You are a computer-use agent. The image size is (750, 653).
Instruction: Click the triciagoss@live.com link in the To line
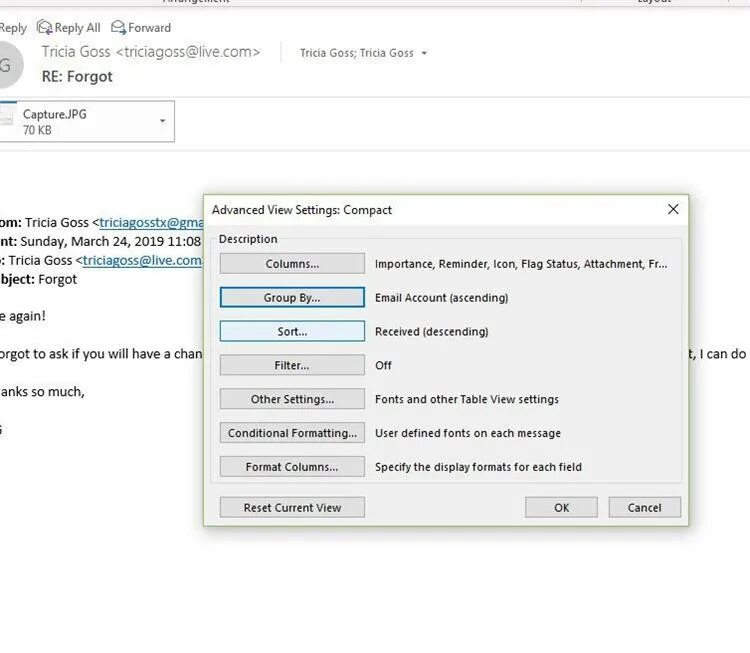[x=143, y=260]
